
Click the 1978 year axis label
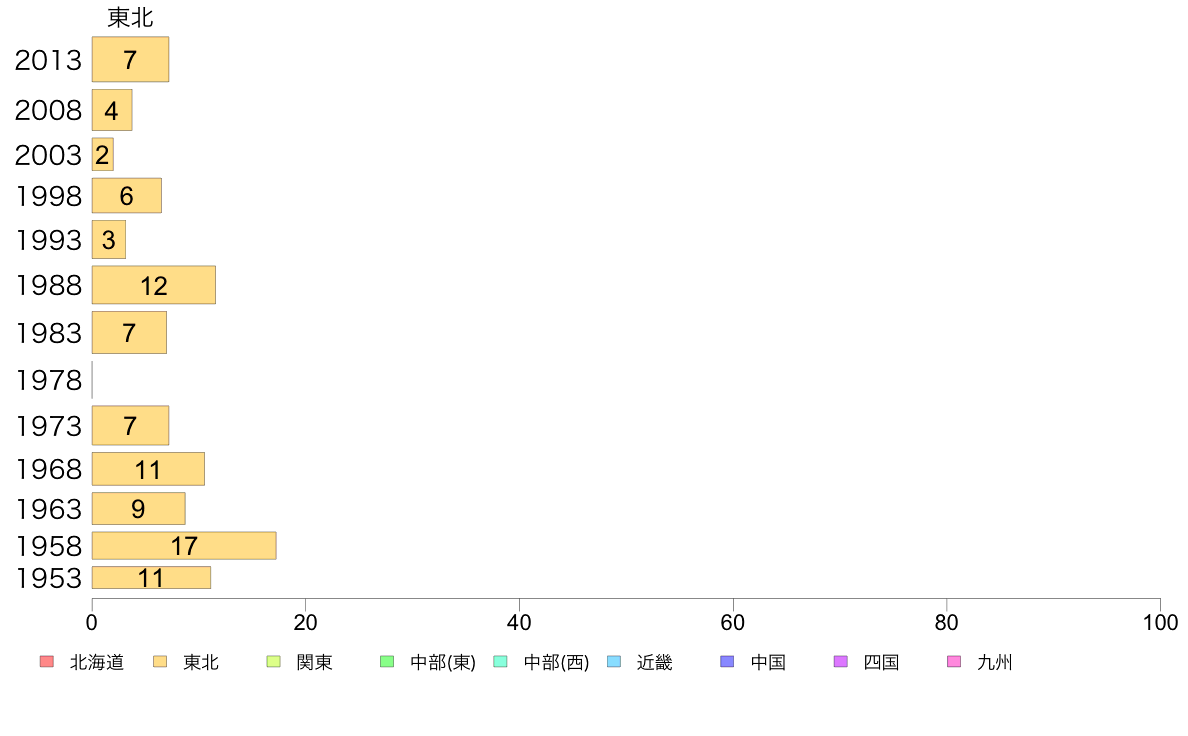[49, 381]
